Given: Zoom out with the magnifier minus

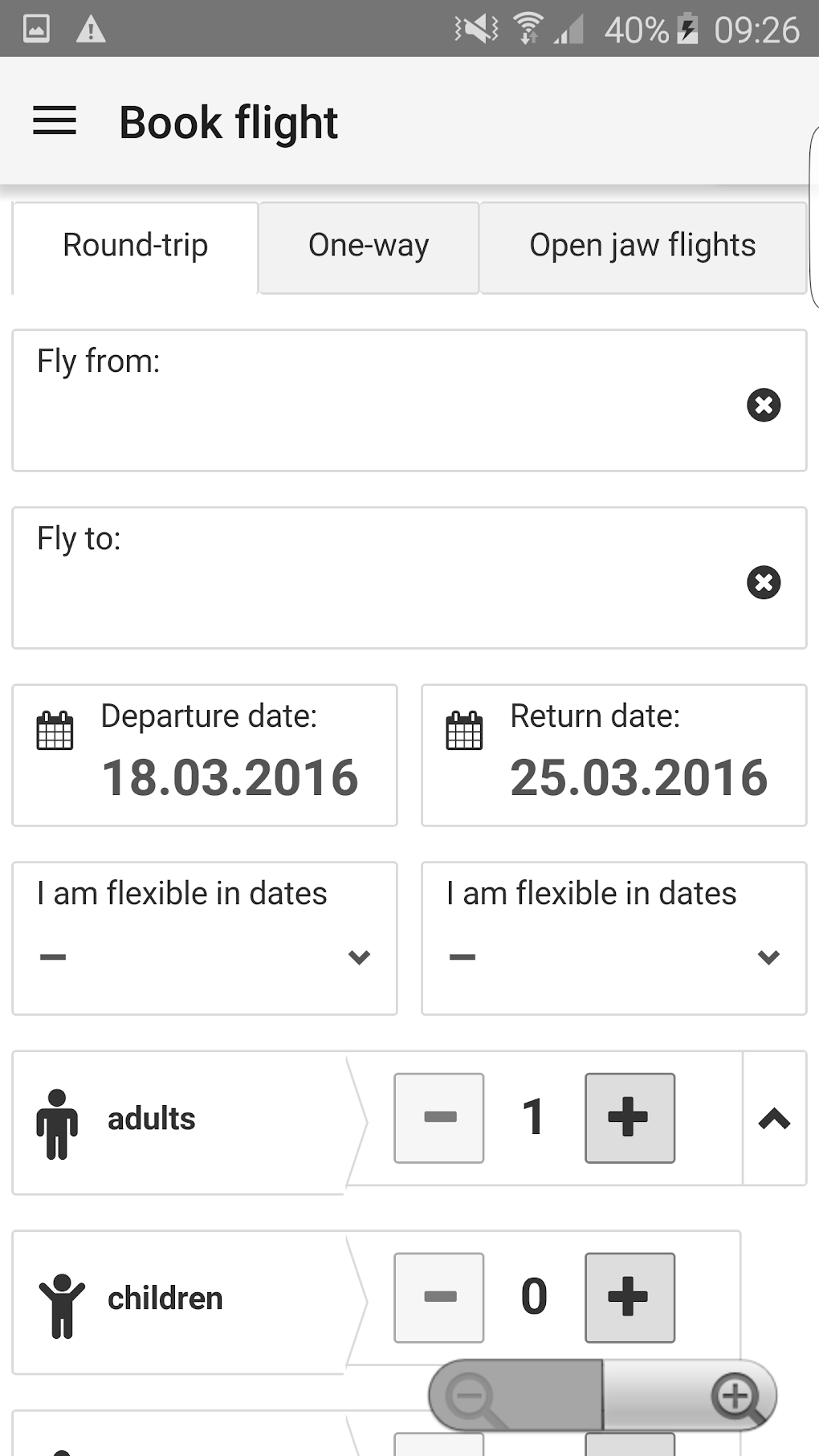Looking at the screenshot, I should (471, 1397).
